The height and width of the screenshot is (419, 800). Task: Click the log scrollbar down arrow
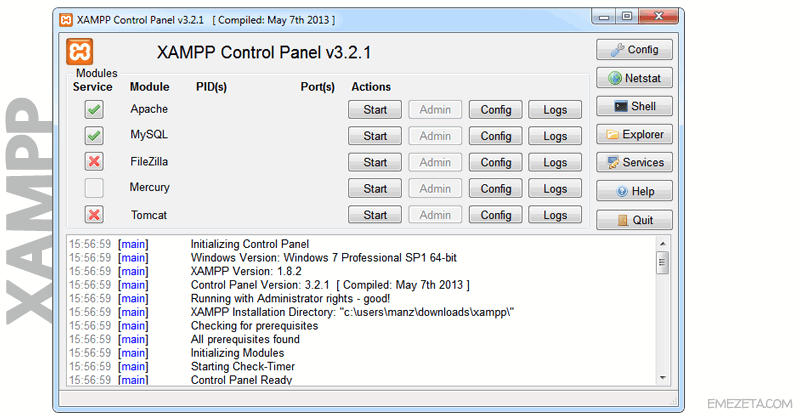coord(663,378)
